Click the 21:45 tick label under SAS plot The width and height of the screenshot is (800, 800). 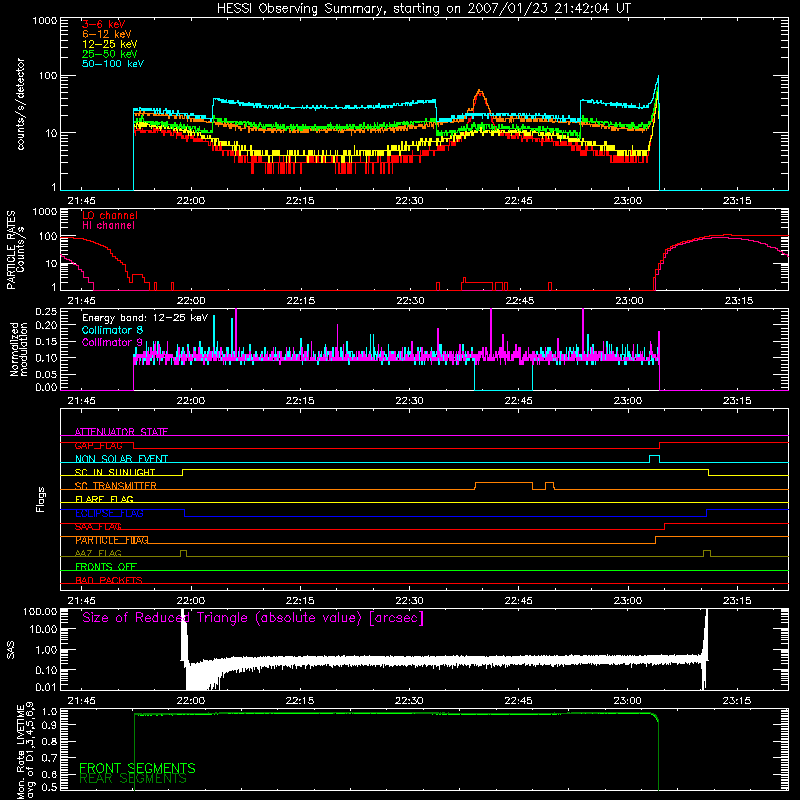pyautogui.click(x=81, y=701)
